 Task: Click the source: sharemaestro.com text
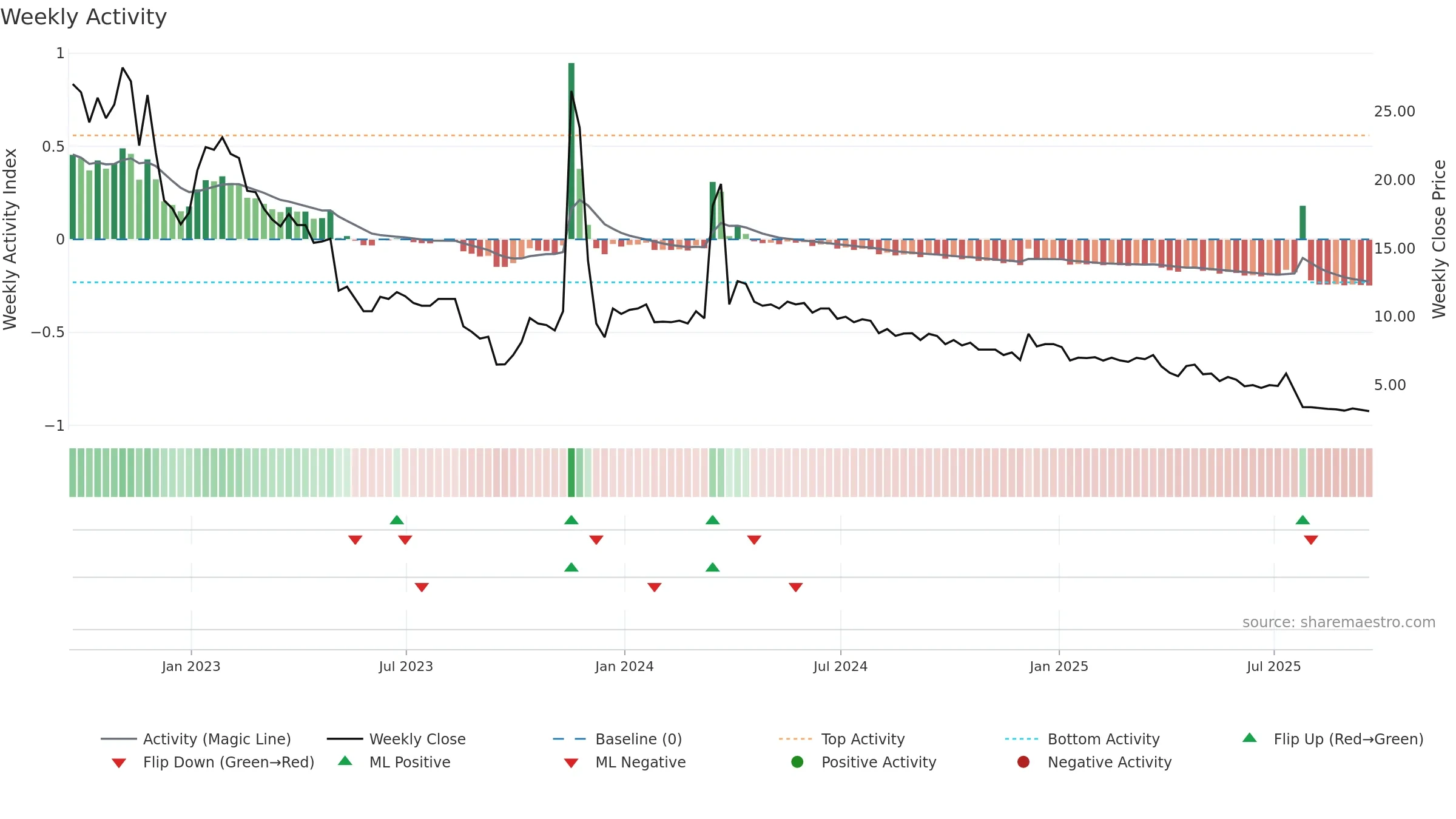pos(1339,622)
